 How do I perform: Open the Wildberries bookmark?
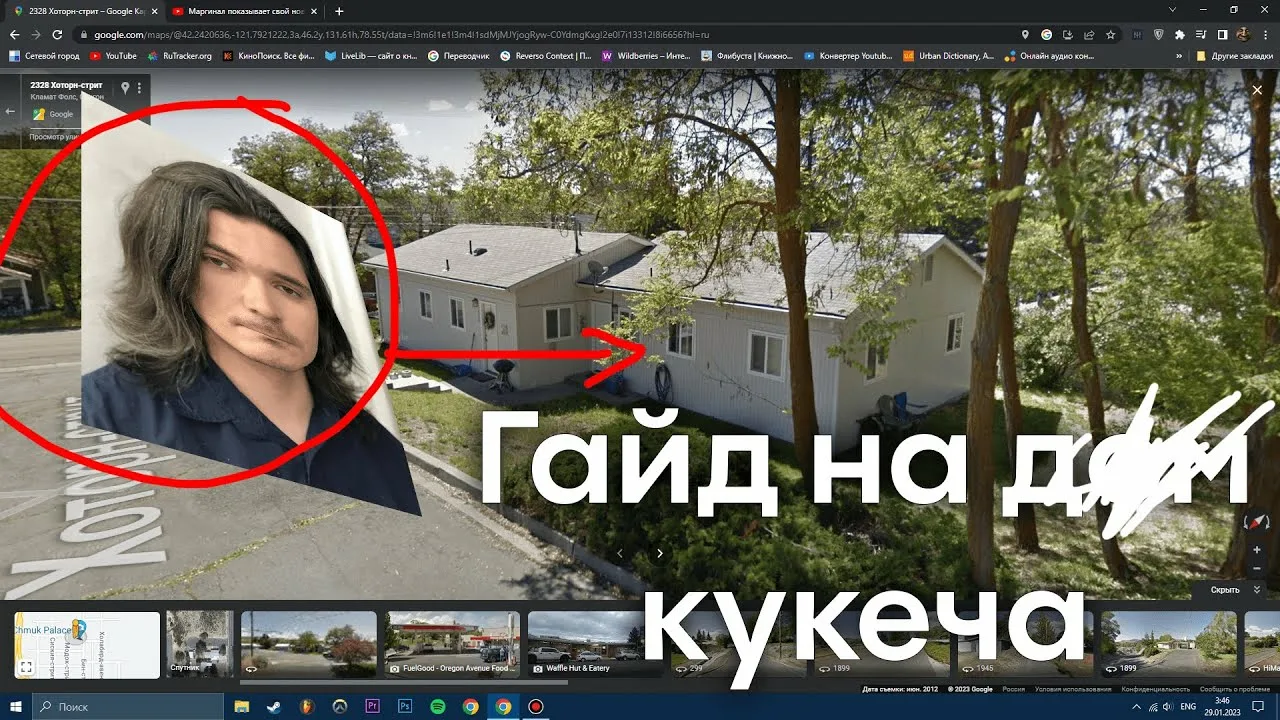(x=647, y=56)
